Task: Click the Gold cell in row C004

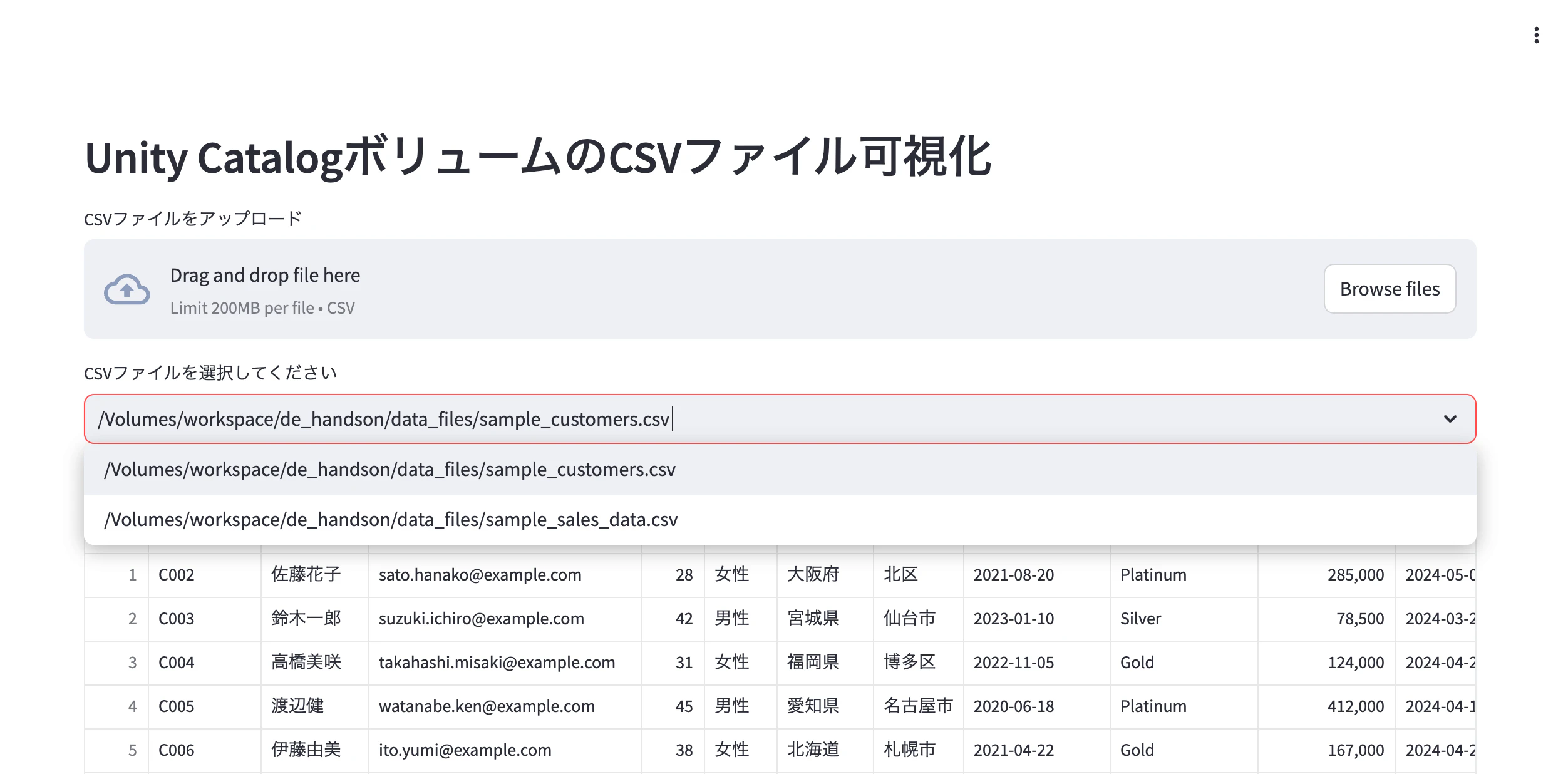Action: pos(1184,663)
